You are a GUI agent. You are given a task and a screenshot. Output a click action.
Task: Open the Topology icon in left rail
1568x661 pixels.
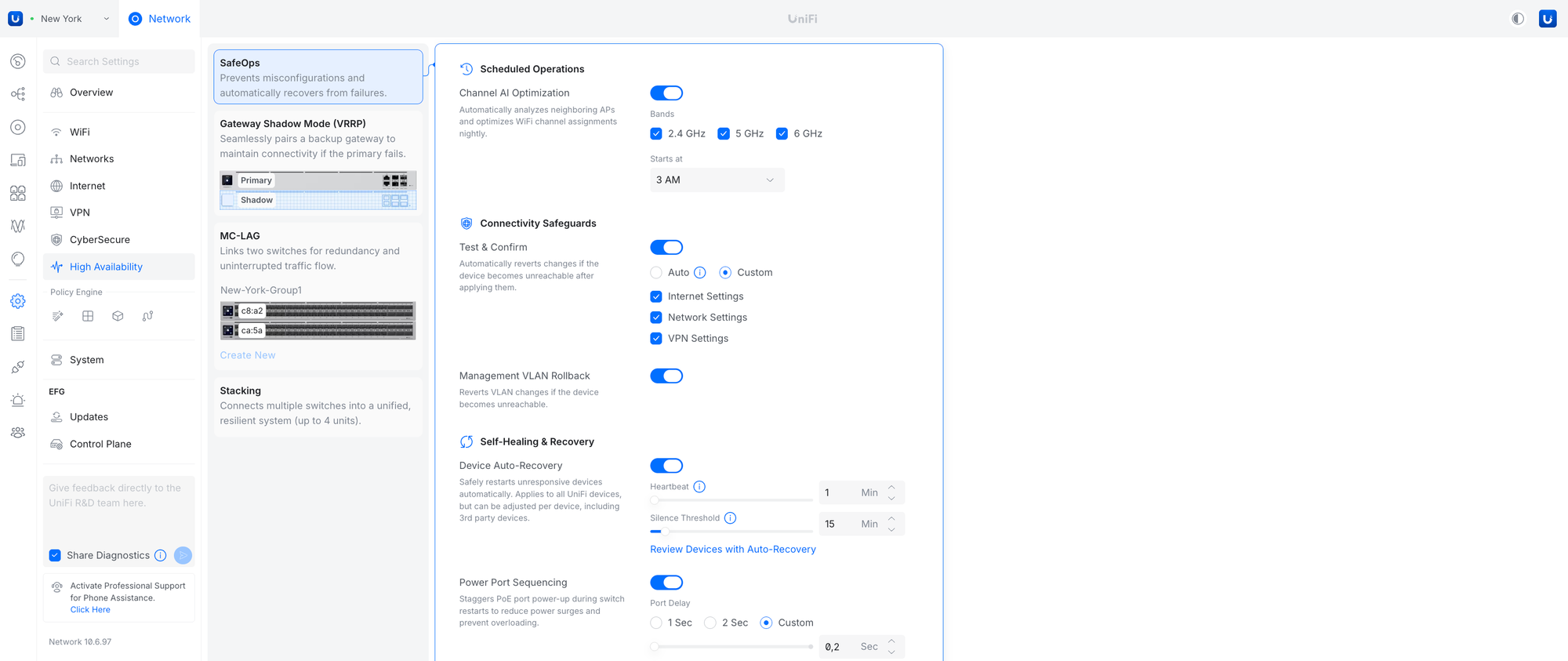18,94
